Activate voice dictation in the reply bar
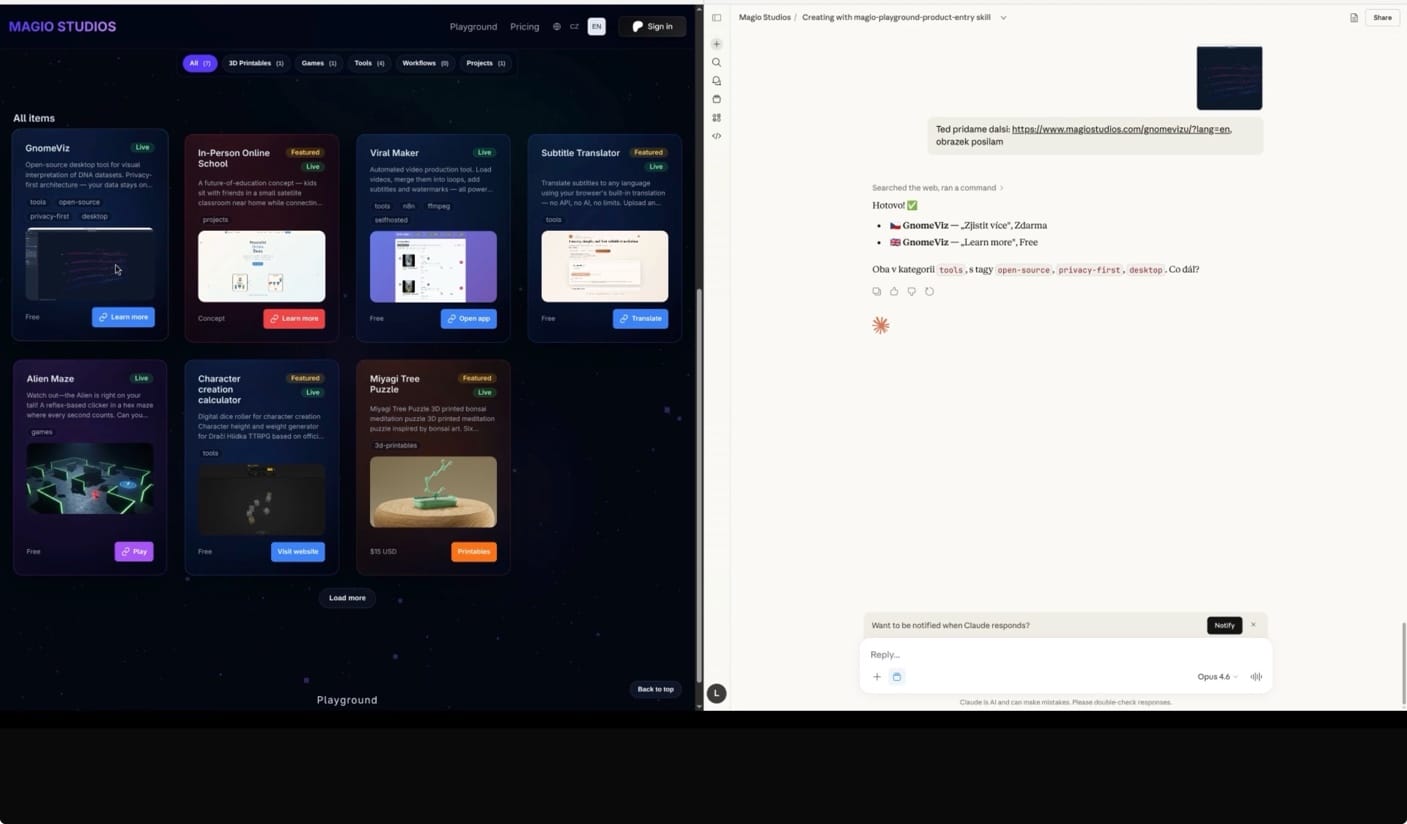This screenshot has width=1407, height=824. 1256,677
